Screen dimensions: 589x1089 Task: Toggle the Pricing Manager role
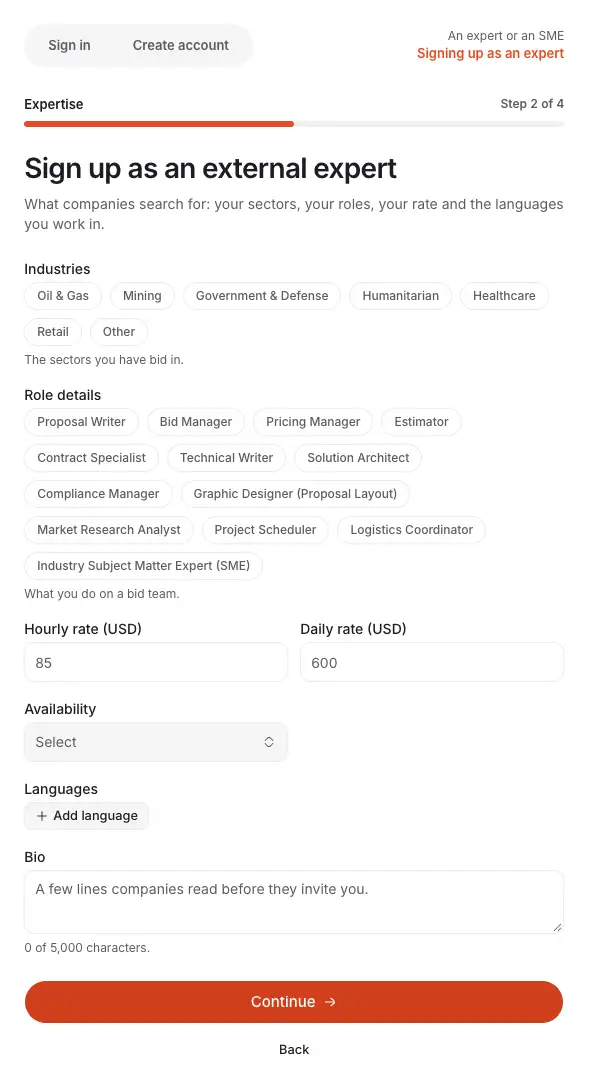click(x=313, y=422)
